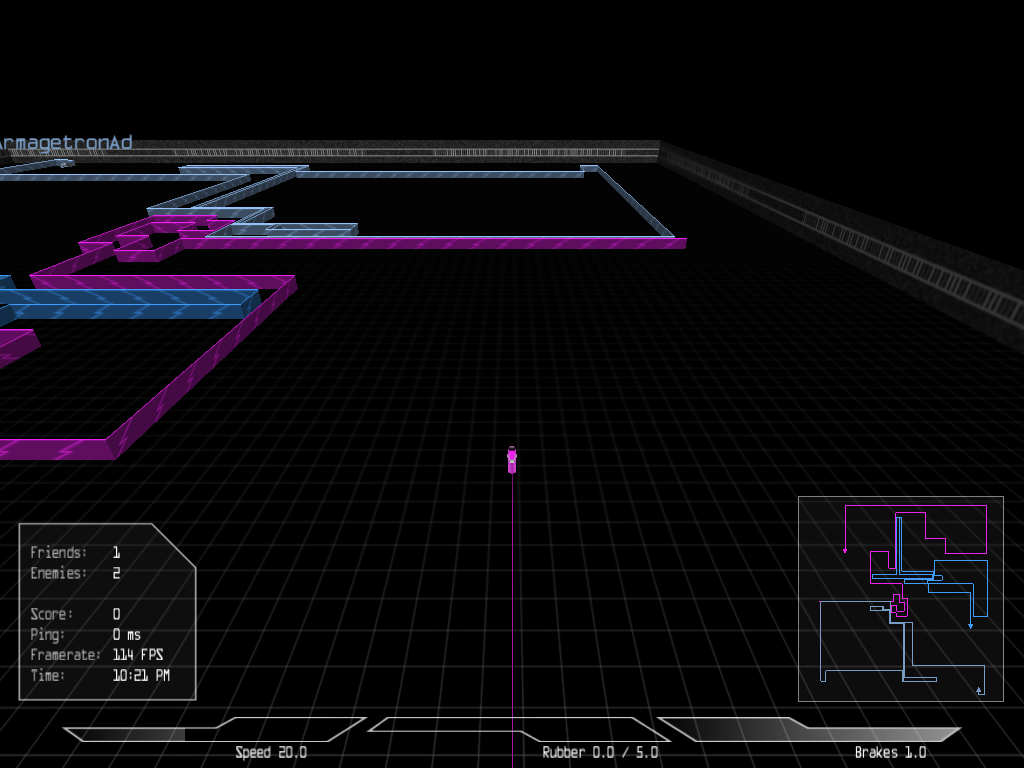Click the Time 10:21 PM readout
Image resolution: width=1024 pixels, height=768 pixels.
pos(141,676)
